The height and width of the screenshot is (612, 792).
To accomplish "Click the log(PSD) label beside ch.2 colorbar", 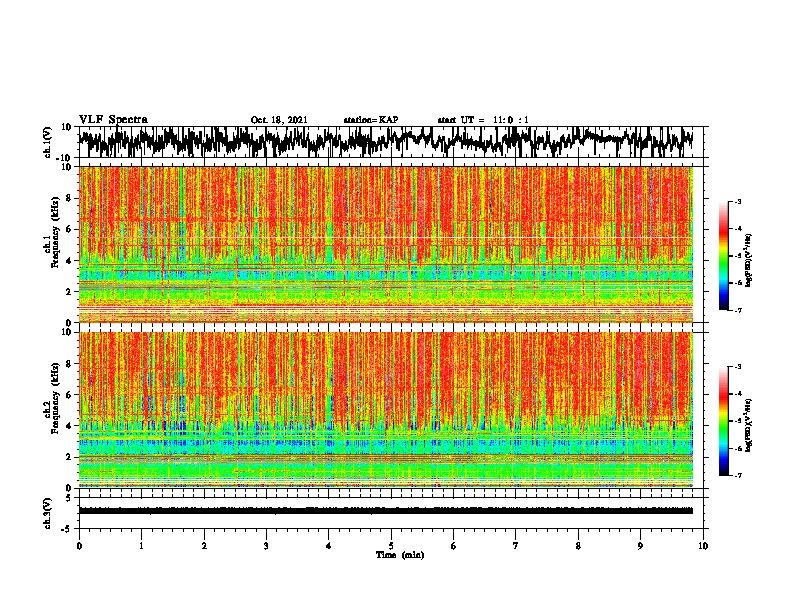I will tap(749, 425).
